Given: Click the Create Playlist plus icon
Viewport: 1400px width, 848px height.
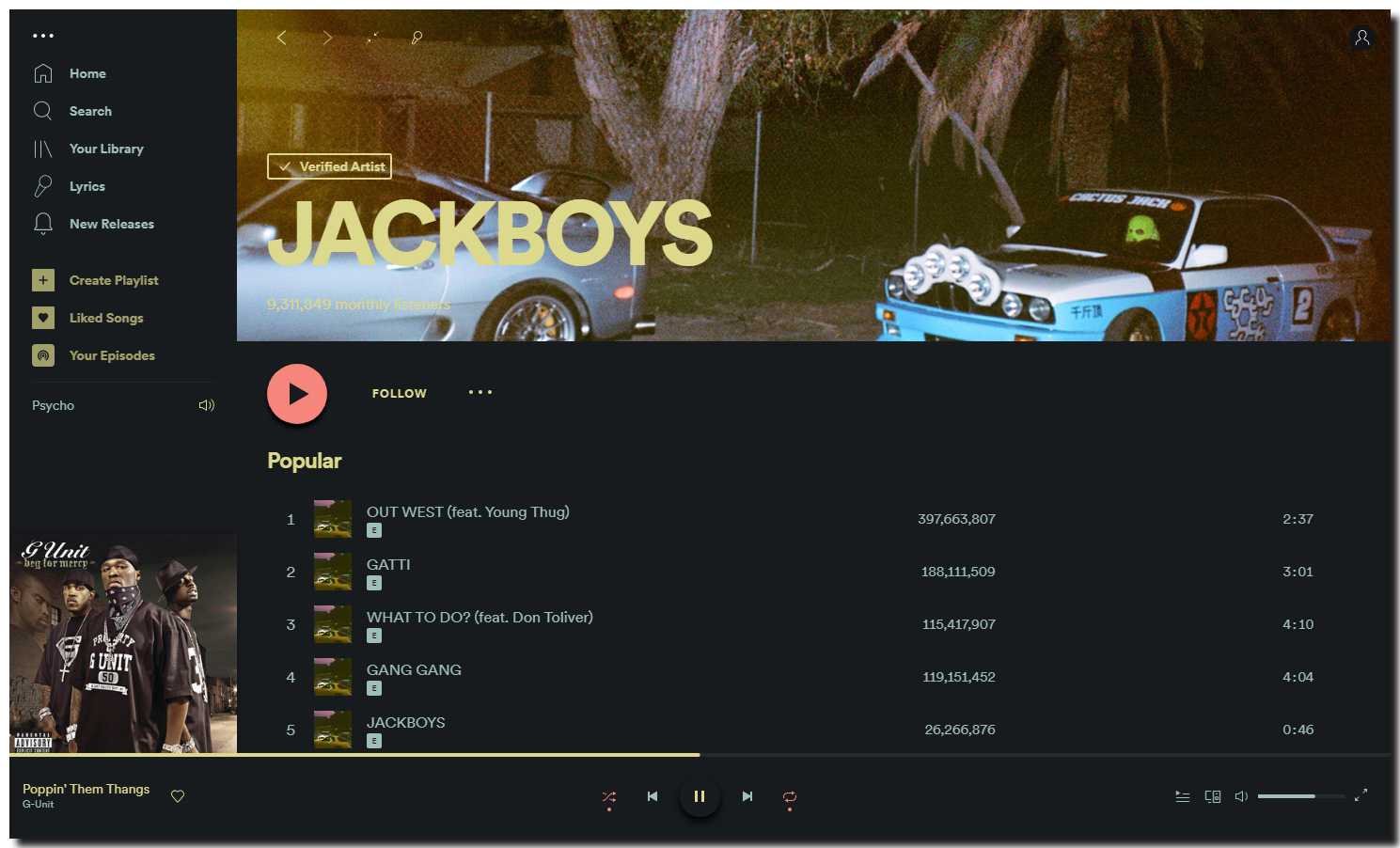Looking at the screenshot, I should point(43,280).
